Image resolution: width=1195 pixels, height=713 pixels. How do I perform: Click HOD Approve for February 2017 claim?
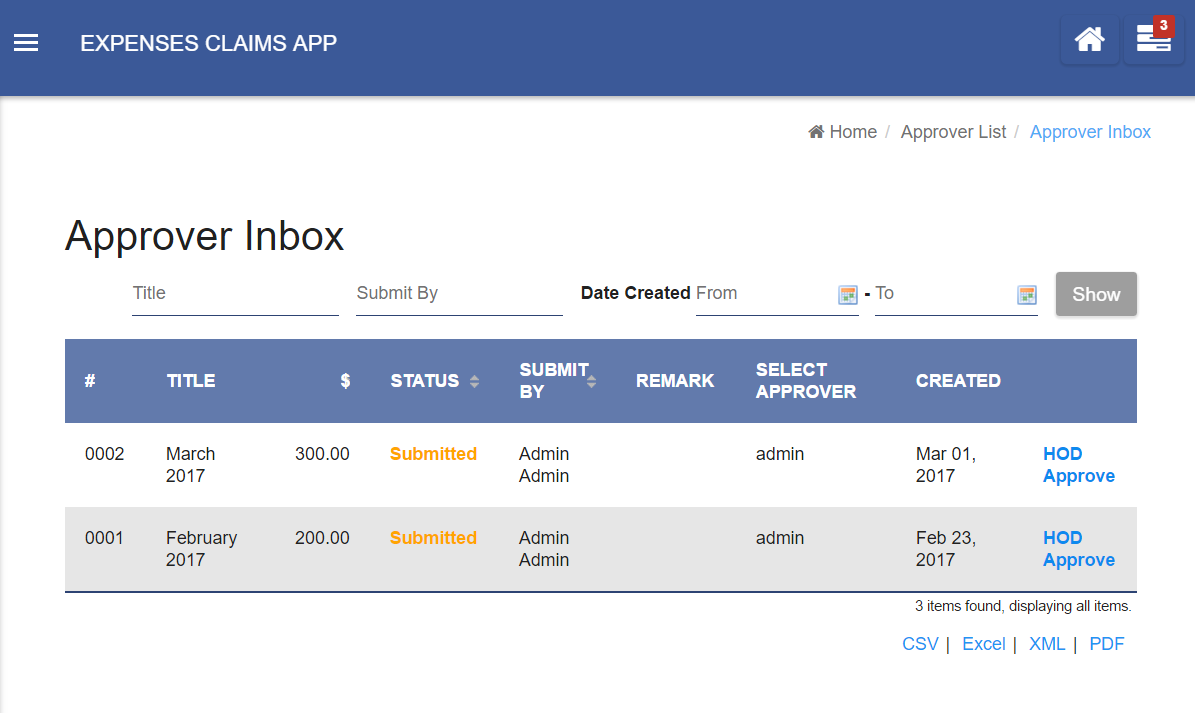click(1078, 549)
